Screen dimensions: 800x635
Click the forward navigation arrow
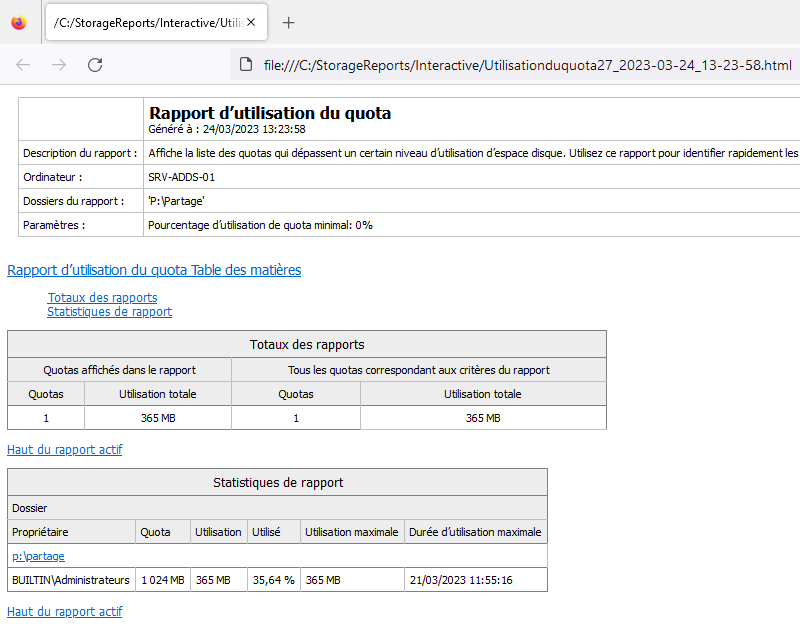tap(59, 65)
